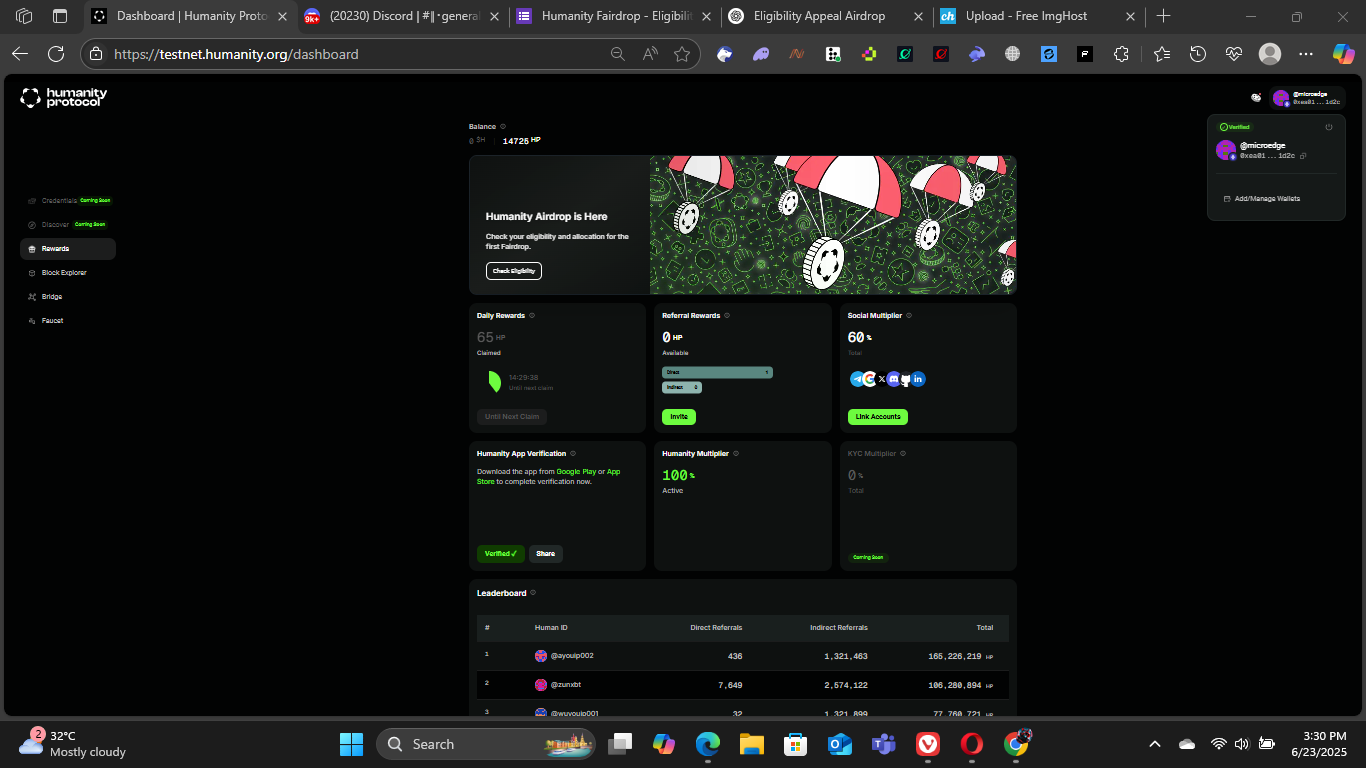This screenshot has width=1366, height=768.
Task: Click the power disconnect icon in wallet panel
Action: pyautogui.click(x=1329, y=127)
